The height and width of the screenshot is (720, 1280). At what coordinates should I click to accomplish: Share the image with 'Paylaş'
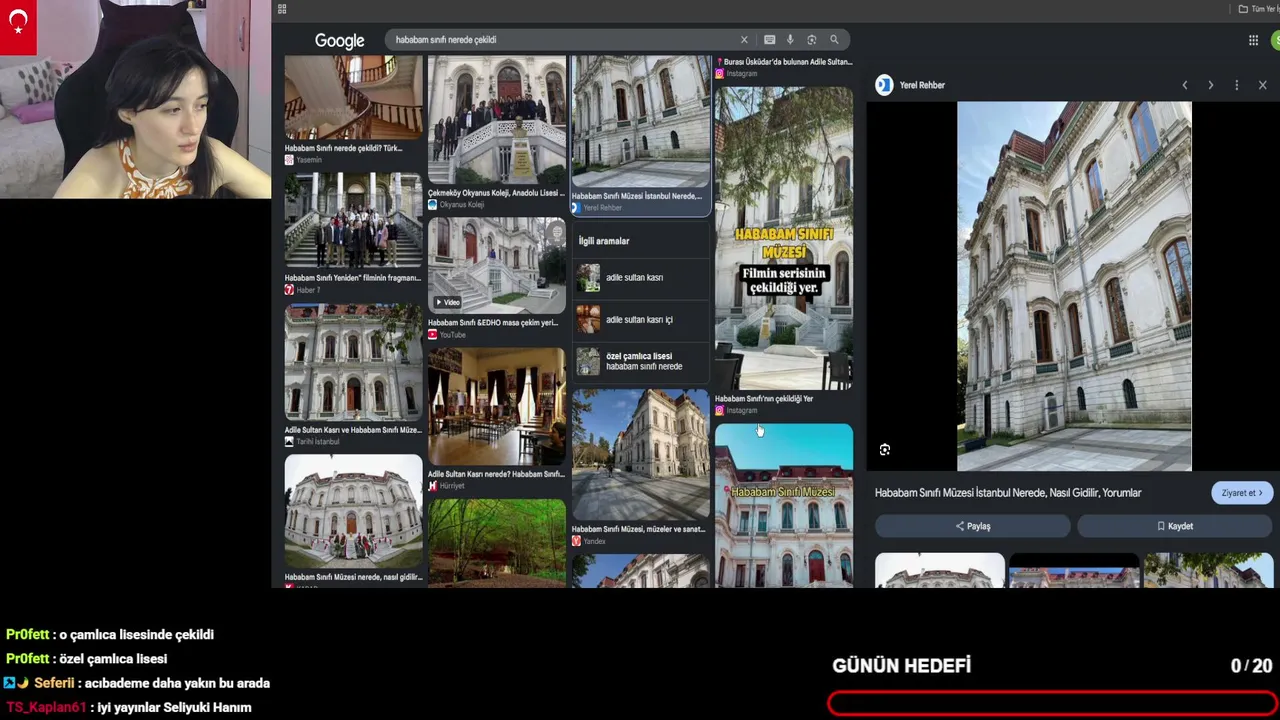point(973,526)
